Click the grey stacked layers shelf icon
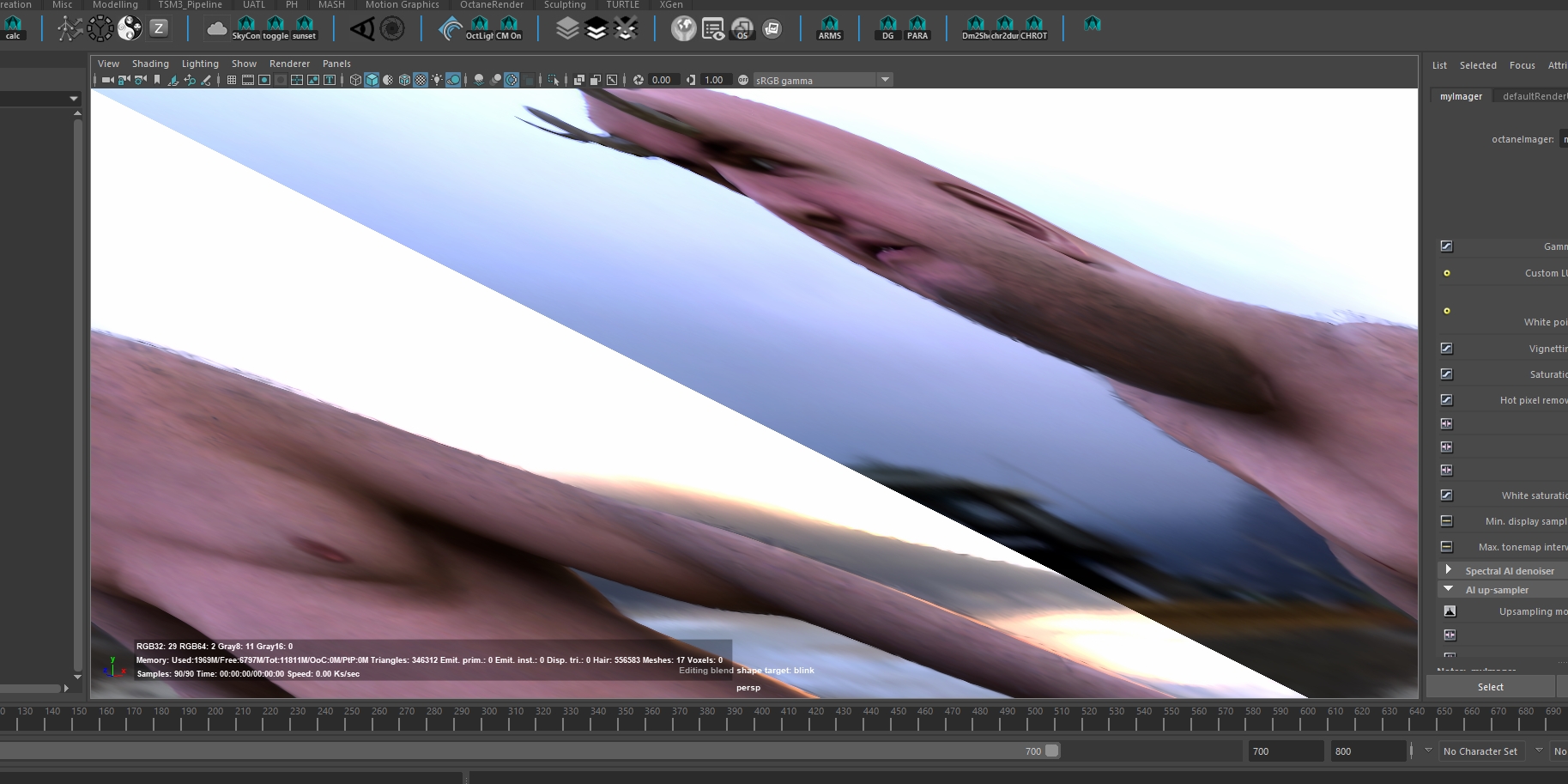The width and height of the screenshot is (1568, 784). pyautogui.click(x=567, y=29)
